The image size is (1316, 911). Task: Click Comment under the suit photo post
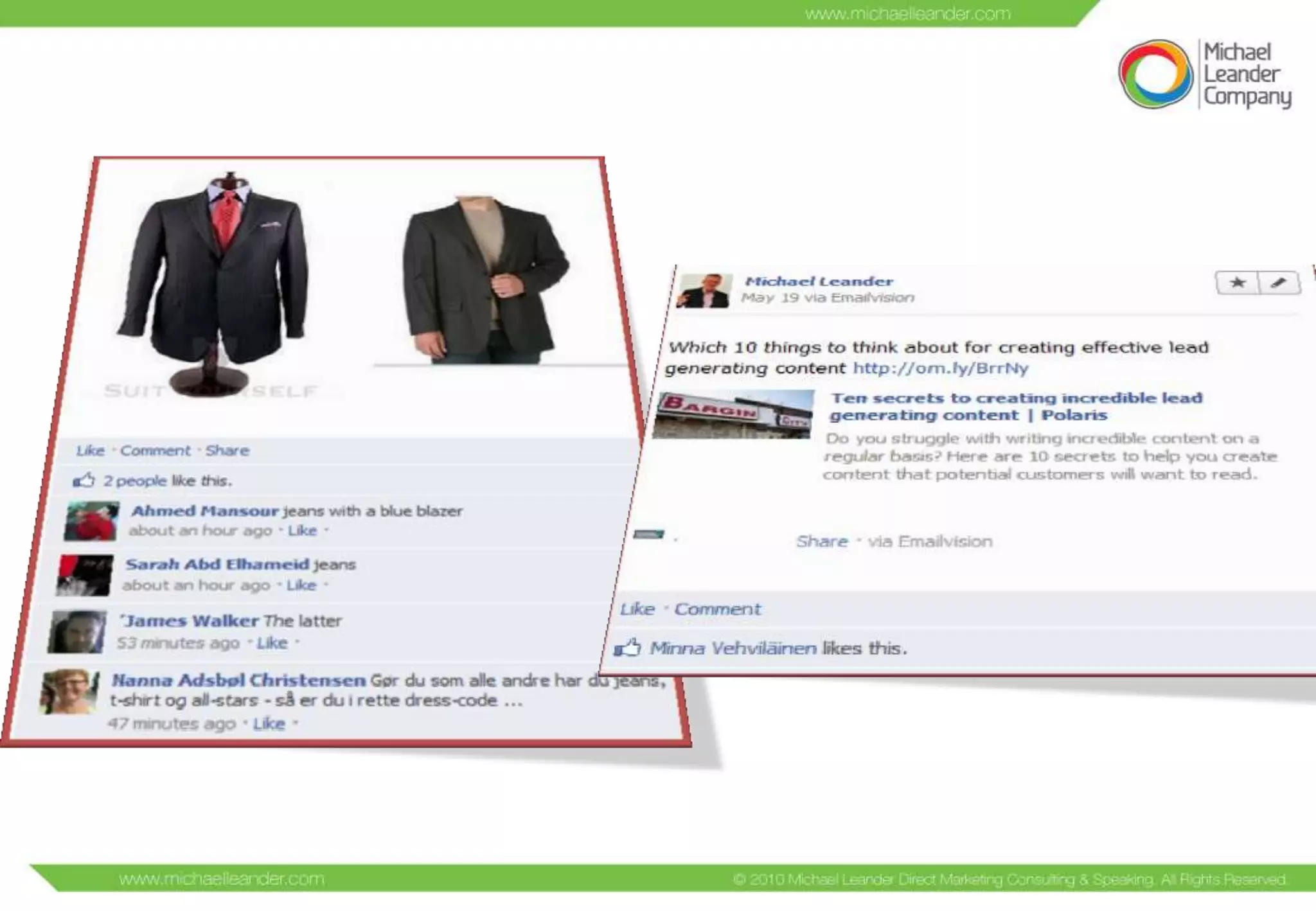pyautogui.click(x=156, y=450)
